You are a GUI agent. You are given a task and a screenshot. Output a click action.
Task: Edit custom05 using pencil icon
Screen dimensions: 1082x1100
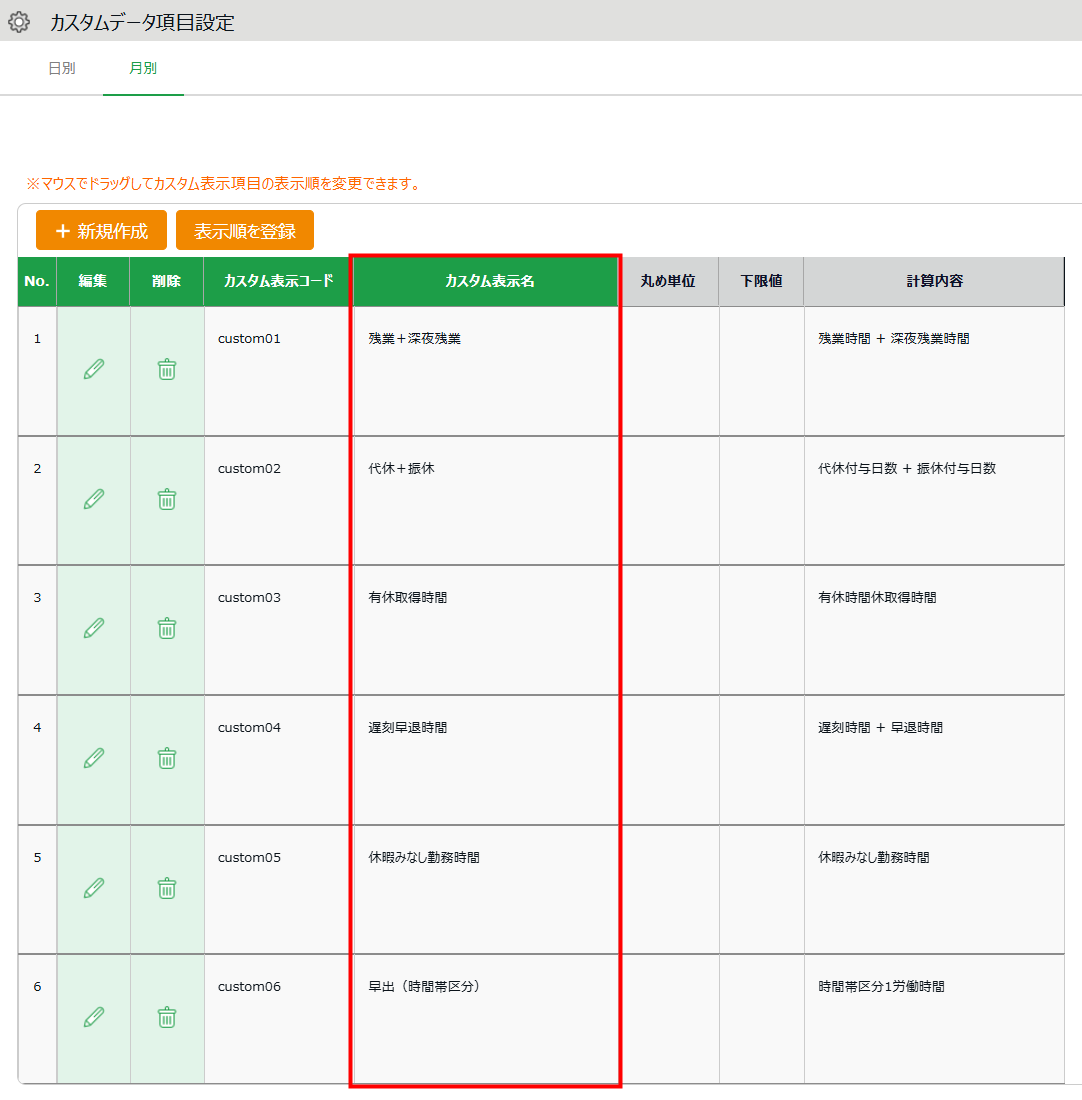pos(94,888)
